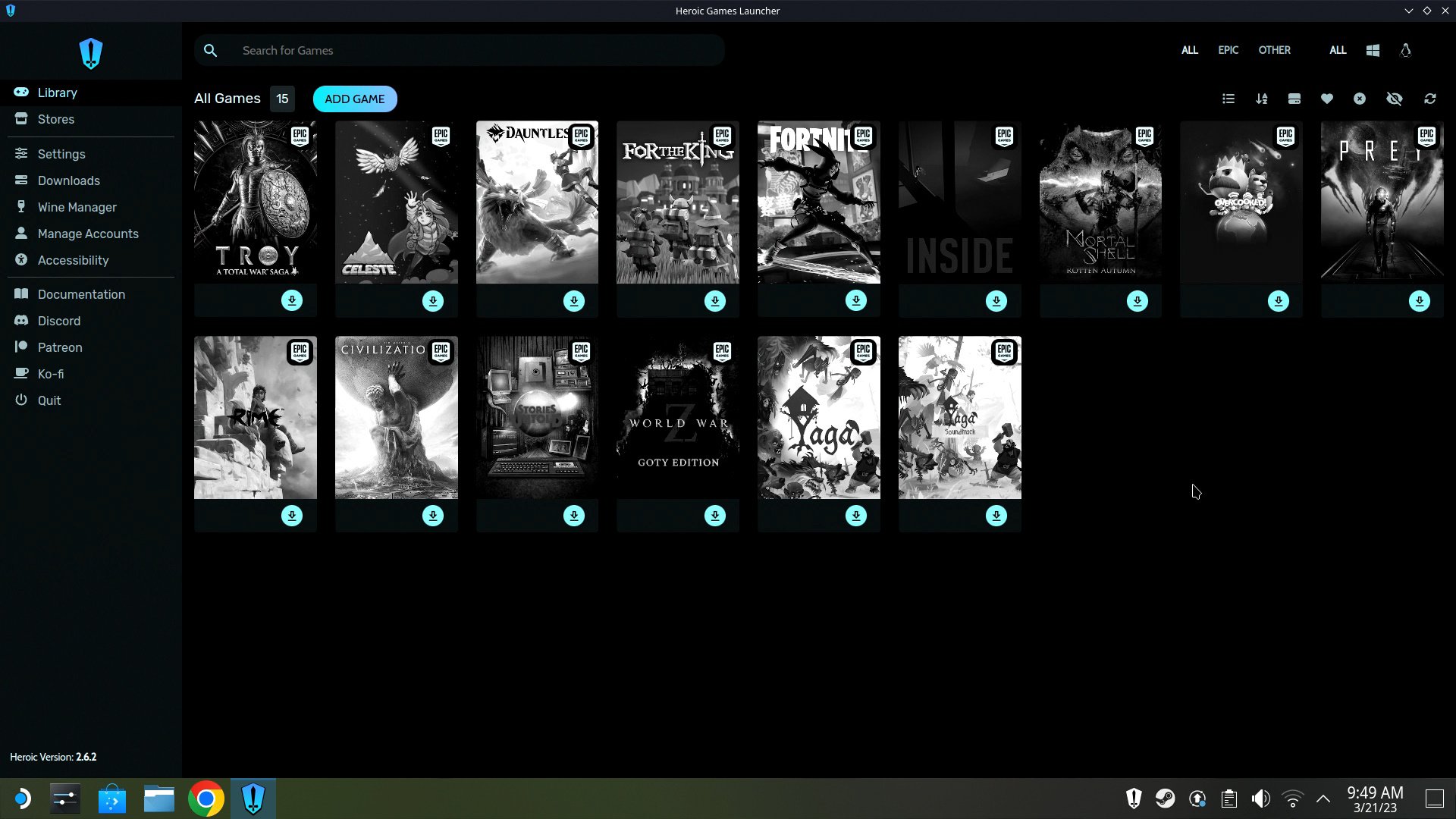The image size is (1456, 819).
Task: Download Fortnite game tile
Action: click(856, 300)
